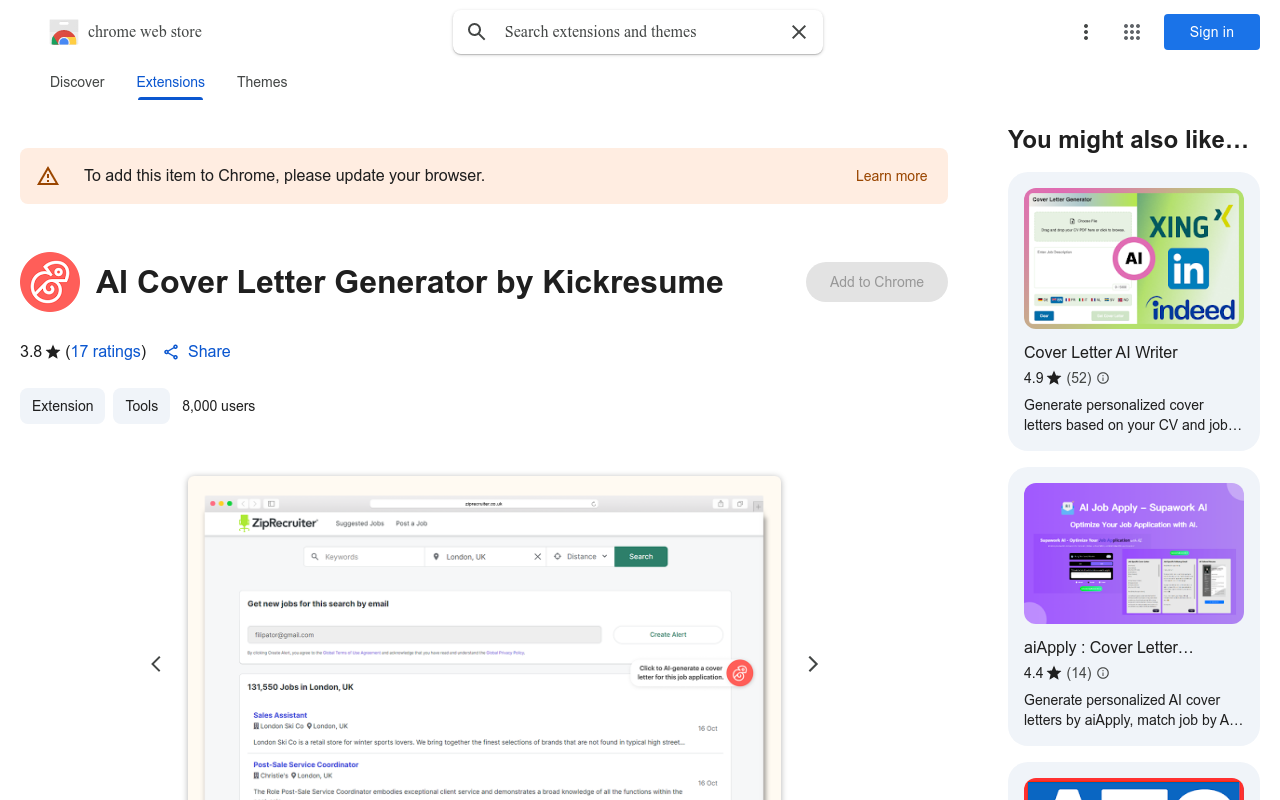The width and height of the screenshot is (1280, 800).
Task: Click the You might also like heading
Action: click(x=1128, y=140)
